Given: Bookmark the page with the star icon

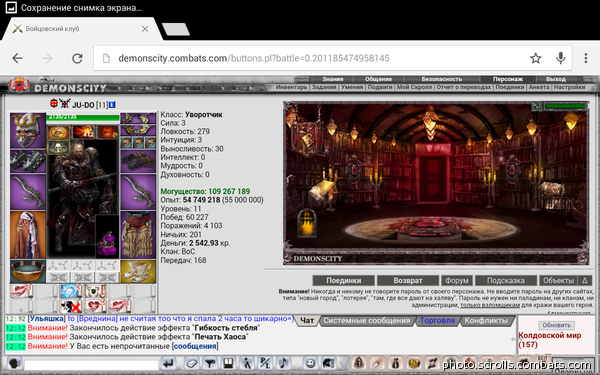Looking at the screenshot, I should tap(535, 58).
